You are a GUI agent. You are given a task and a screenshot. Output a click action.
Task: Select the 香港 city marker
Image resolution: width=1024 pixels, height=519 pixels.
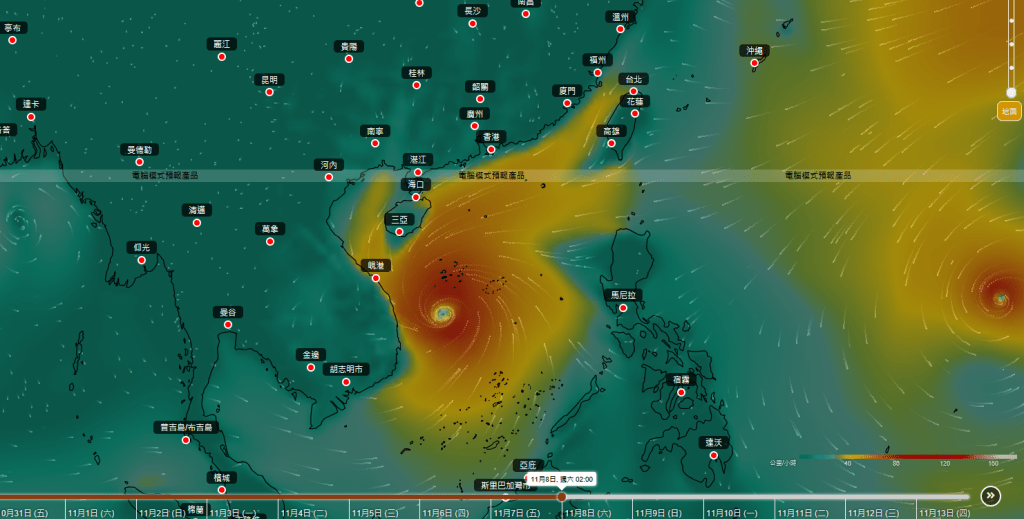point(491,149)
